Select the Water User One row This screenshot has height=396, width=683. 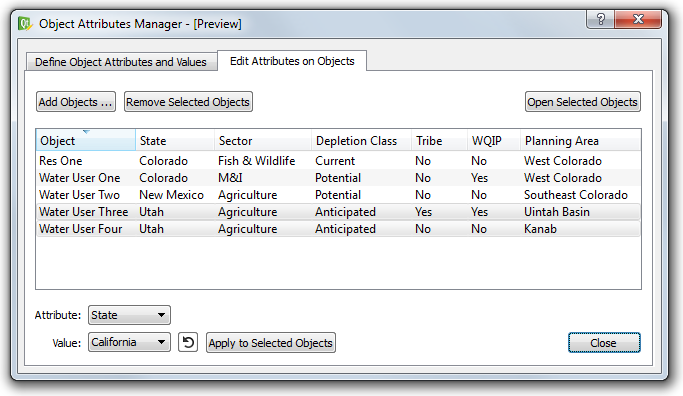338,178
